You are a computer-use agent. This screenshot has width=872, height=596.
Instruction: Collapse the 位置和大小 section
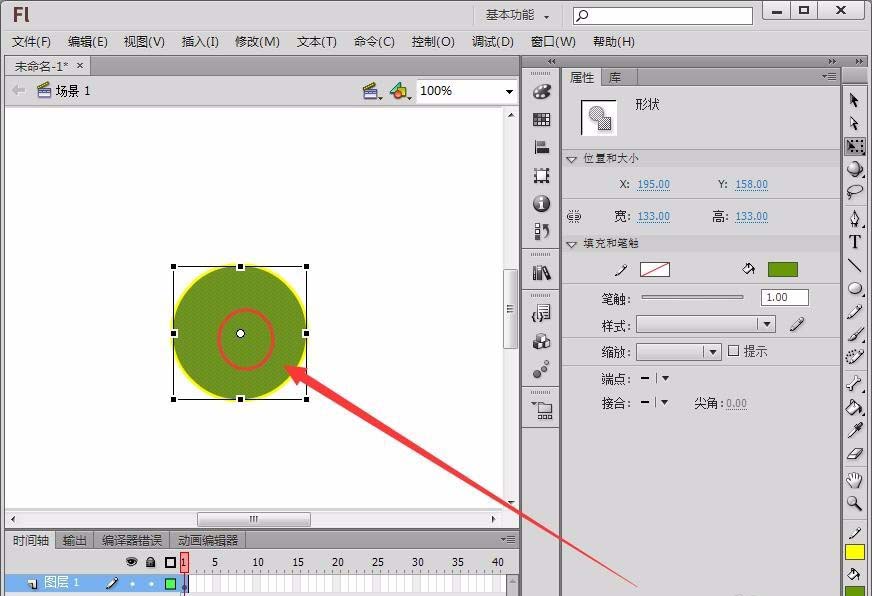(x=572, y=160)
